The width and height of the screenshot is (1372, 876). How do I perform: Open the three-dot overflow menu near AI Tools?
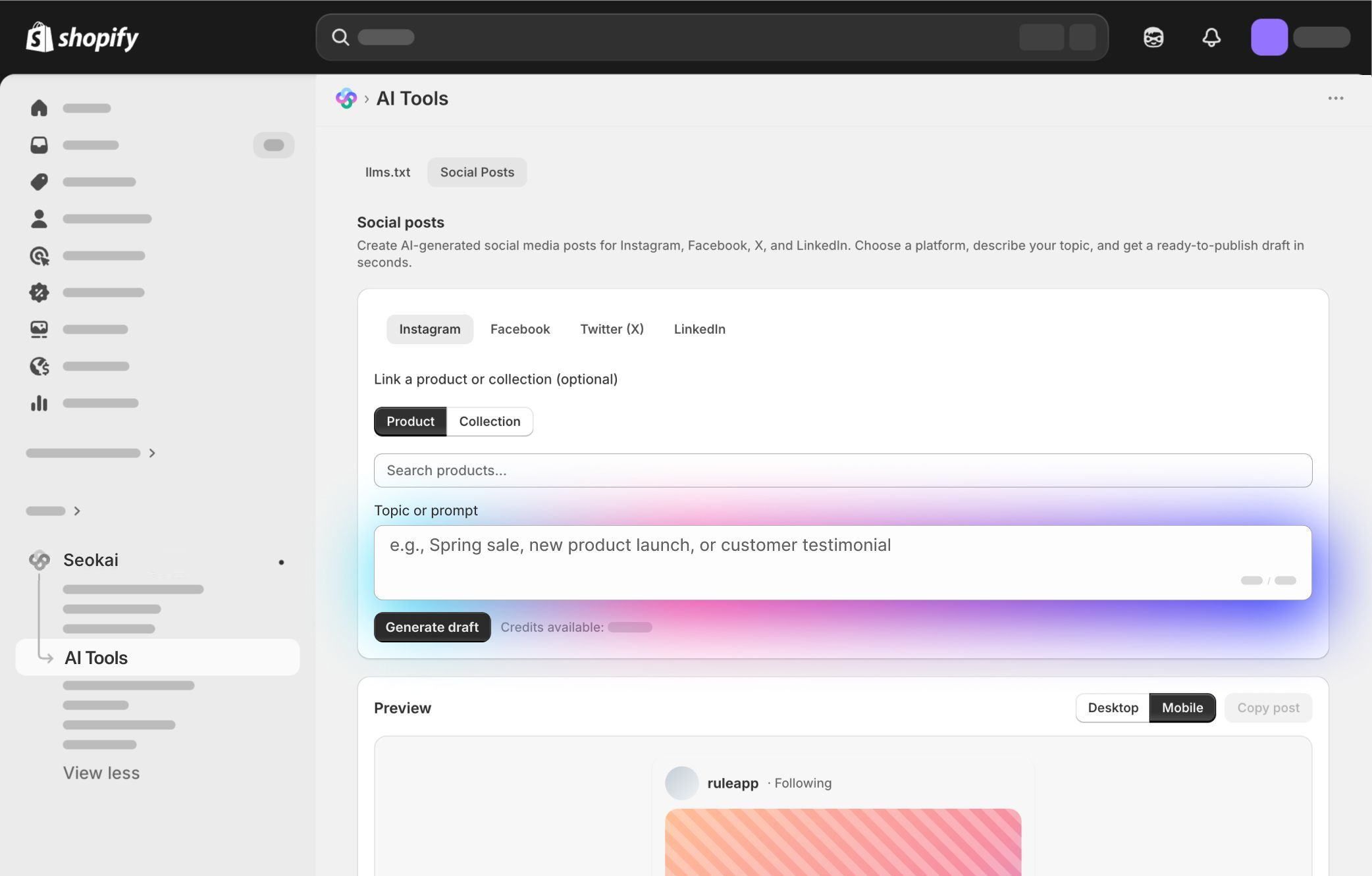coord(1336,97)
